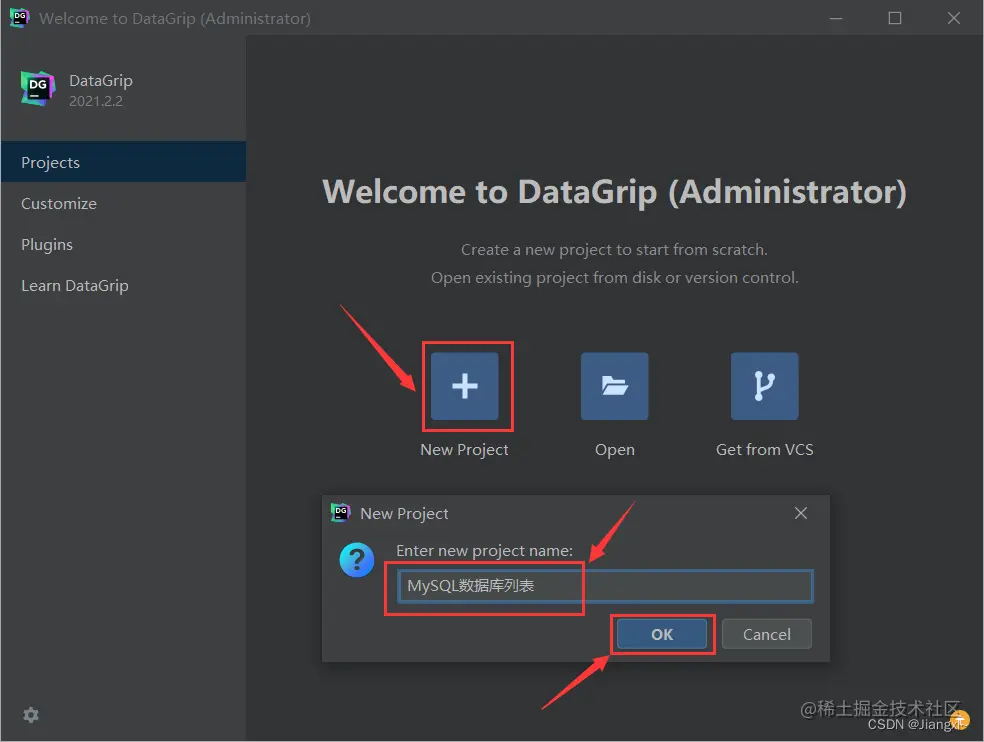Click the Get from VCS label
Image resolution: width=984 pixels, height=742 pixels.
(x=764, y=449)
